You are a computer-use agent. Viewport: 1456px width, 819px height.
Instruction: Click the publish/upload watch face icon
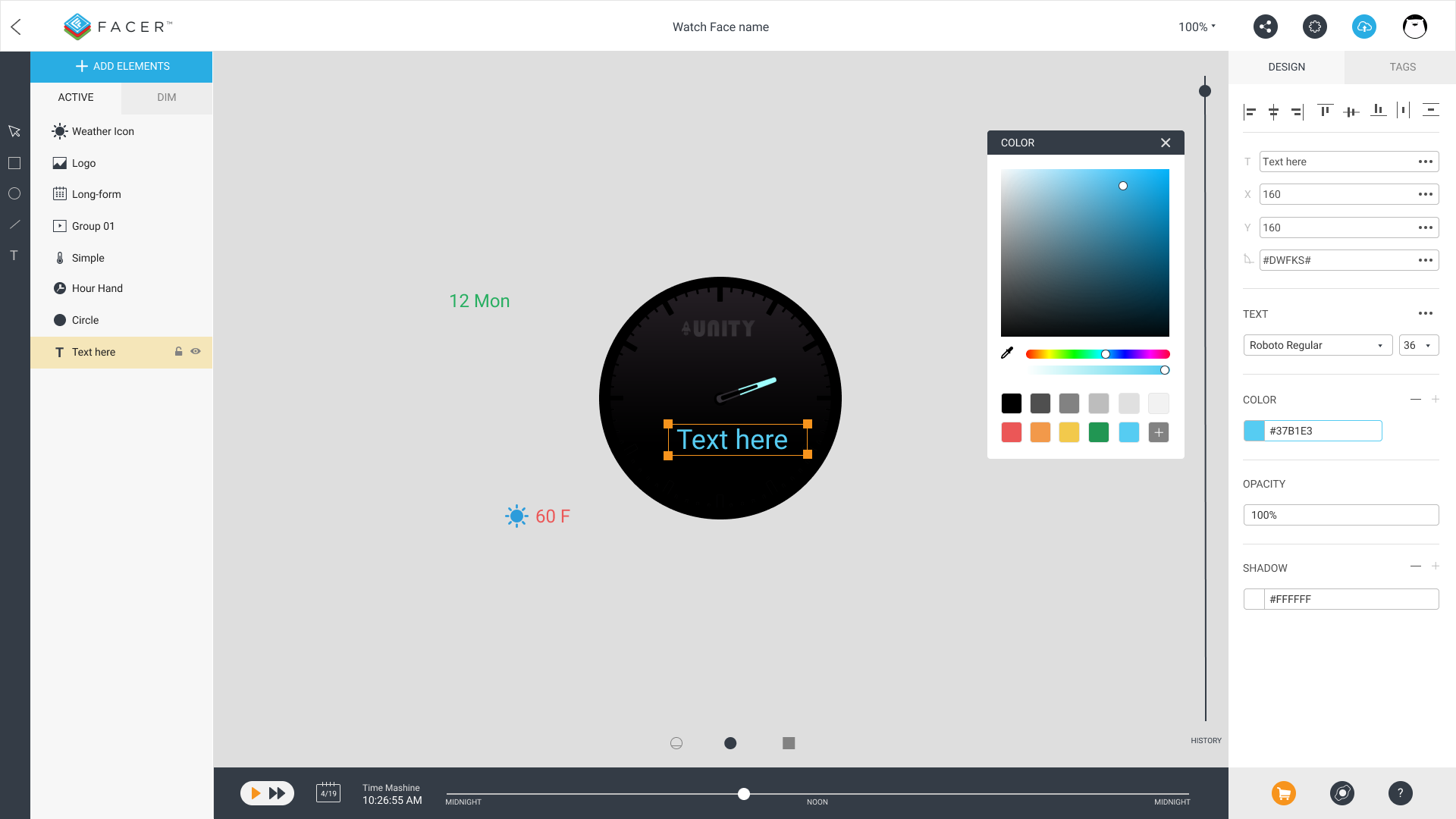point(1363,27)
